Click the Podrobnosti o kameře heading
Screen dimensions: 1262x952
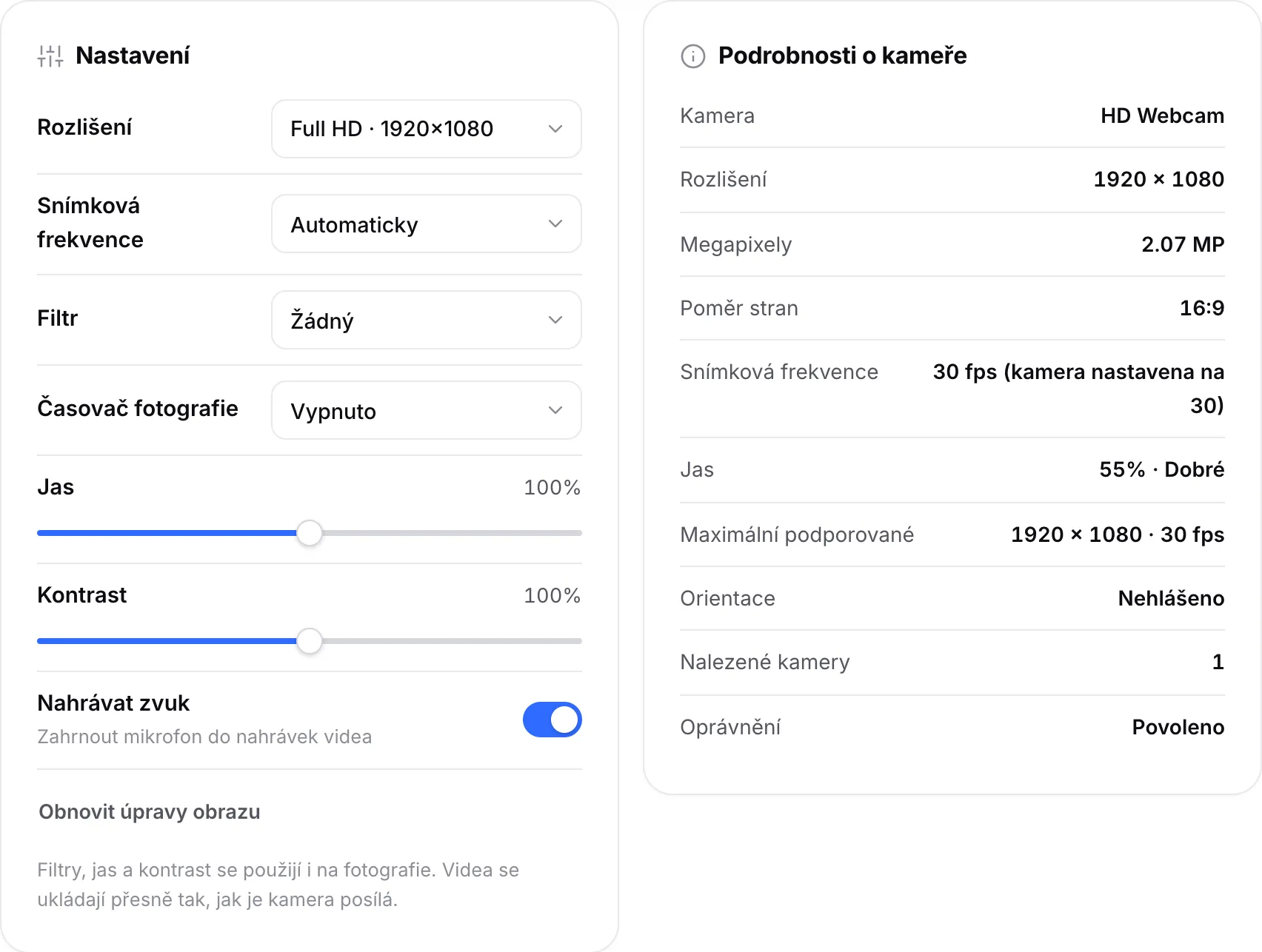(x=842, y=56)
